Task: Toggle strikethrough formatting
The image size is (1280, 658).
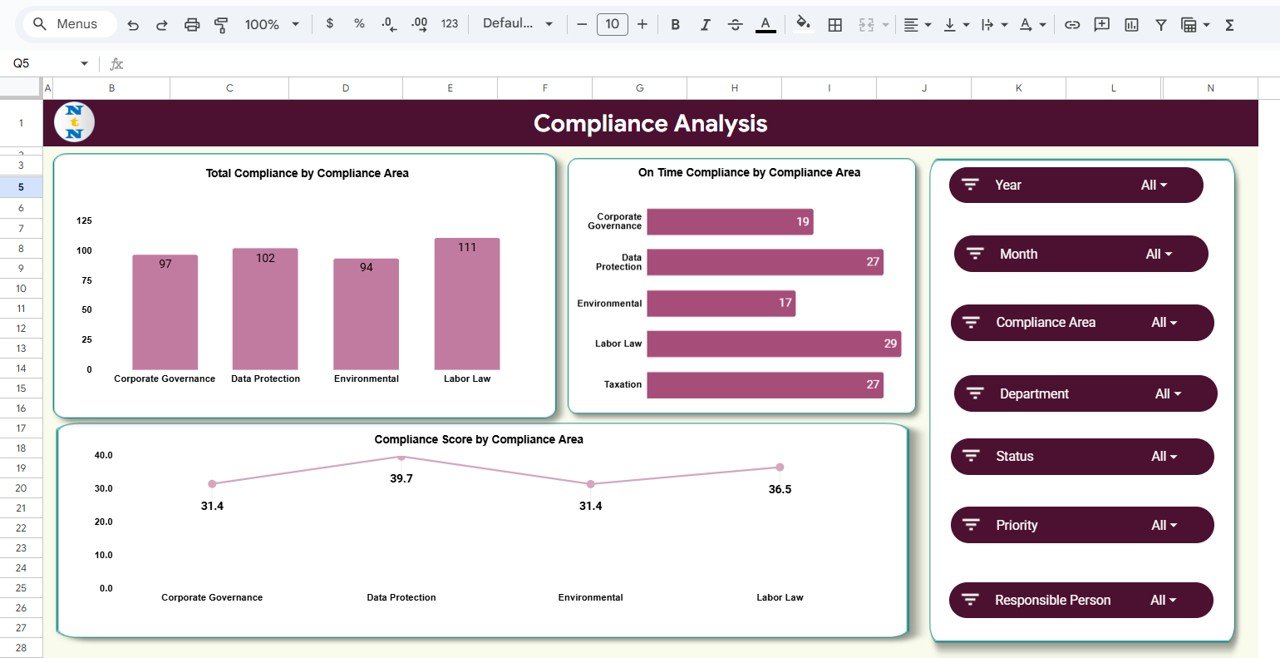Action: (x=735, y=24)
